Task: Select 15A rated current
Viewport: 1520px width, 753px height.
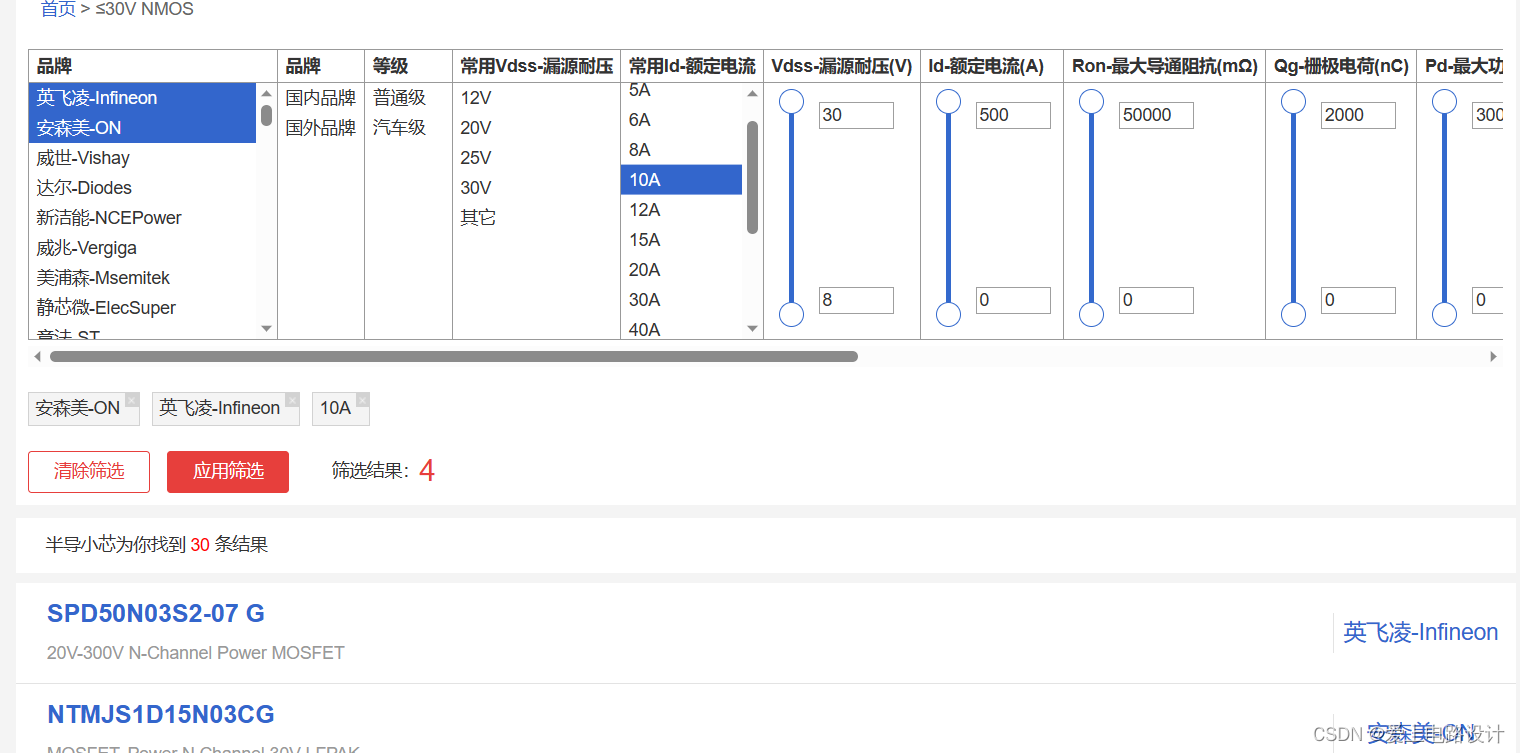Action: 682,240
